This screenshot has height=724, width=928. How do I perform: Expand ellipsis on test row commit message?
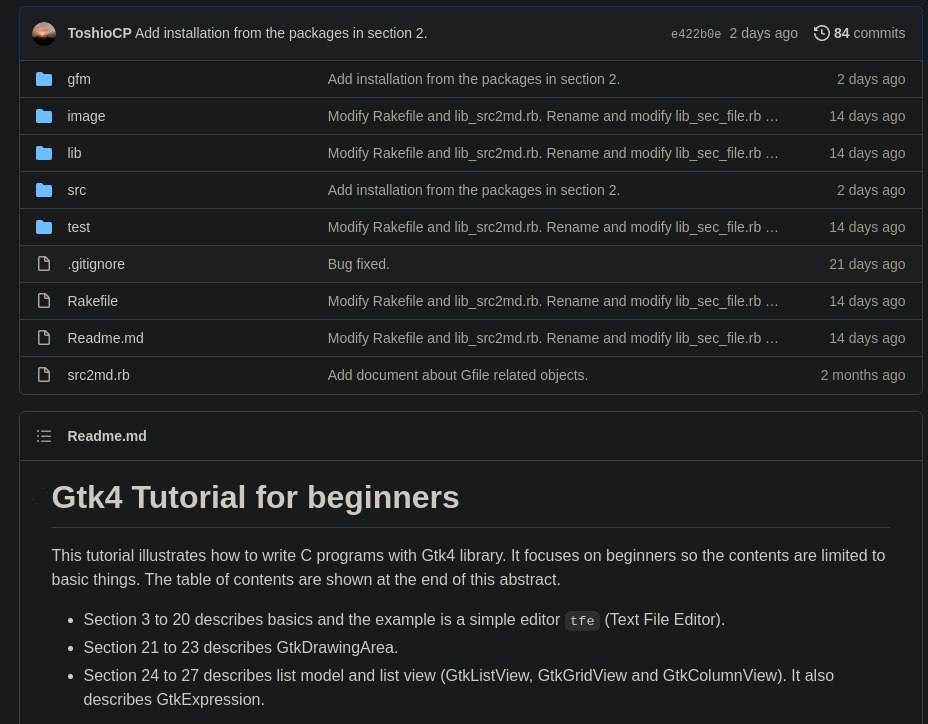(772, 229)
